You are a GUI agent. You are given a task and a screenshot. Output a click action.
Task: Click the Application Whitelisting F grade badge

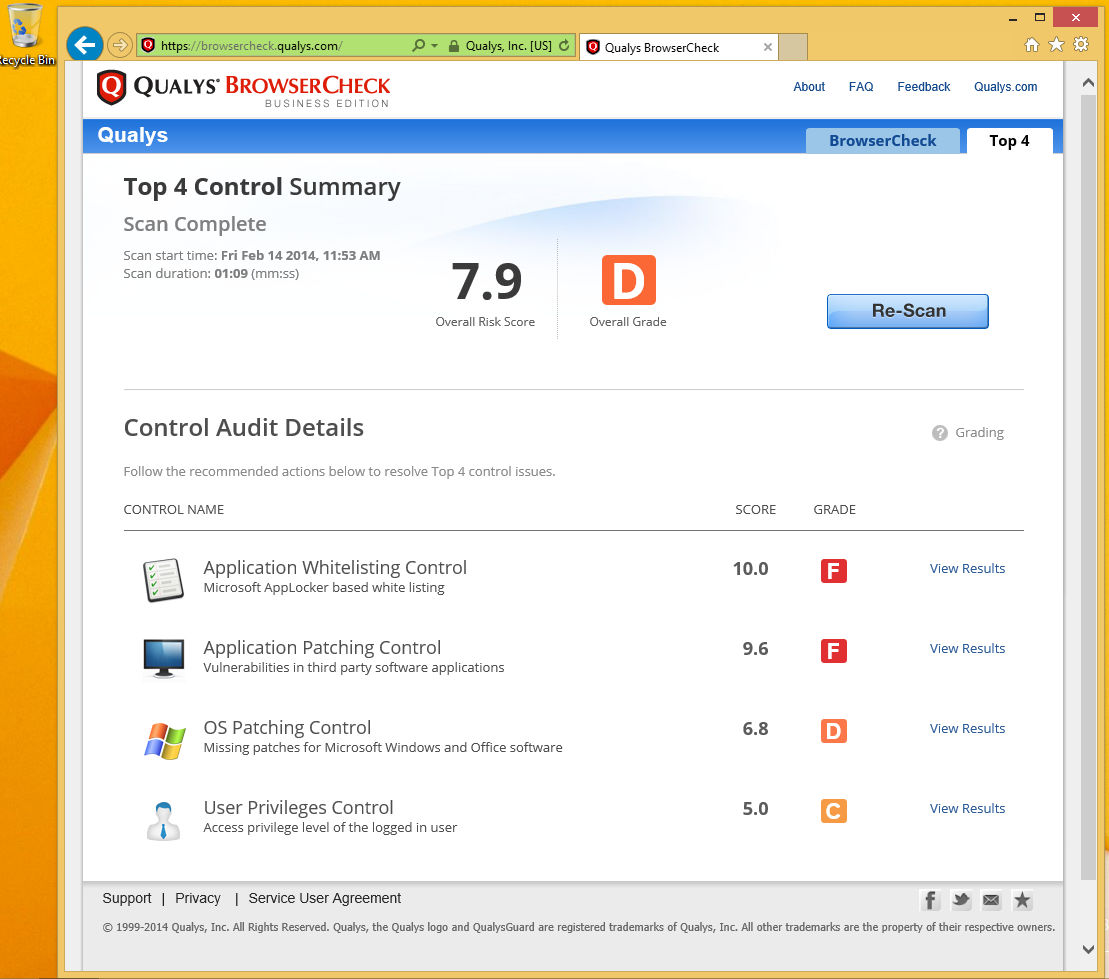[x=834, y=570]
